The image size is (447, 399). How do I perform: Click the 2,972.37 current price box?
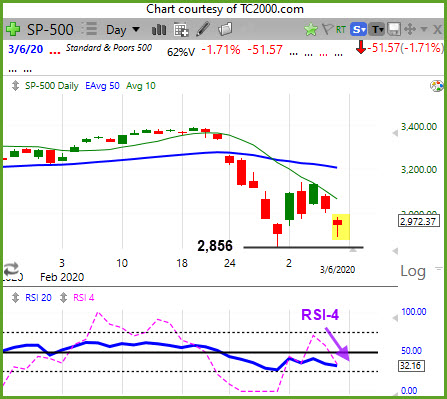pyautogui.click(x=418, y=221)
